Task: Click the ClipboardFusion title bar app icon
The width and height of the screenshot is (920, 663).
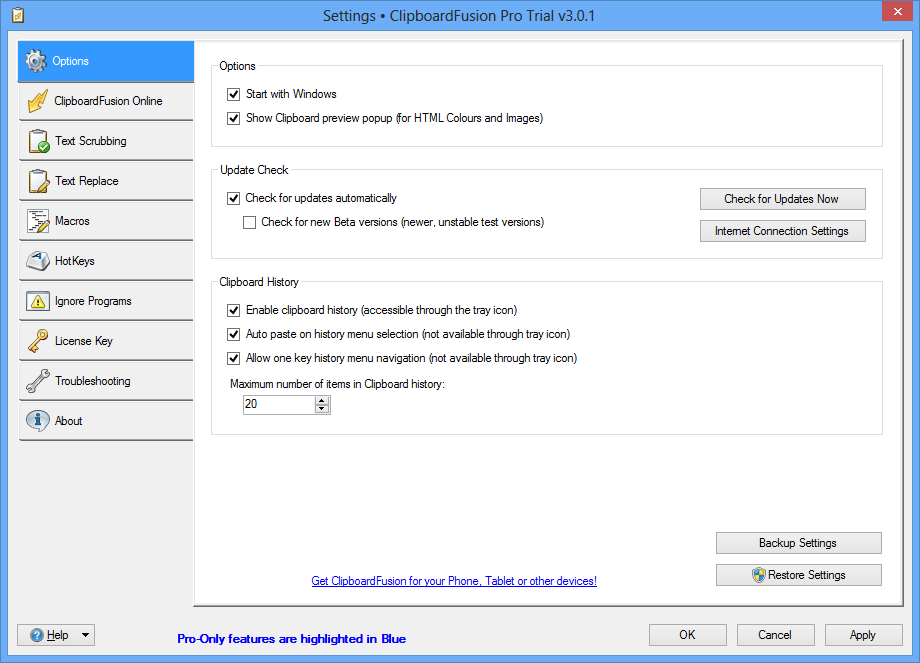Action: coord(18,15)
